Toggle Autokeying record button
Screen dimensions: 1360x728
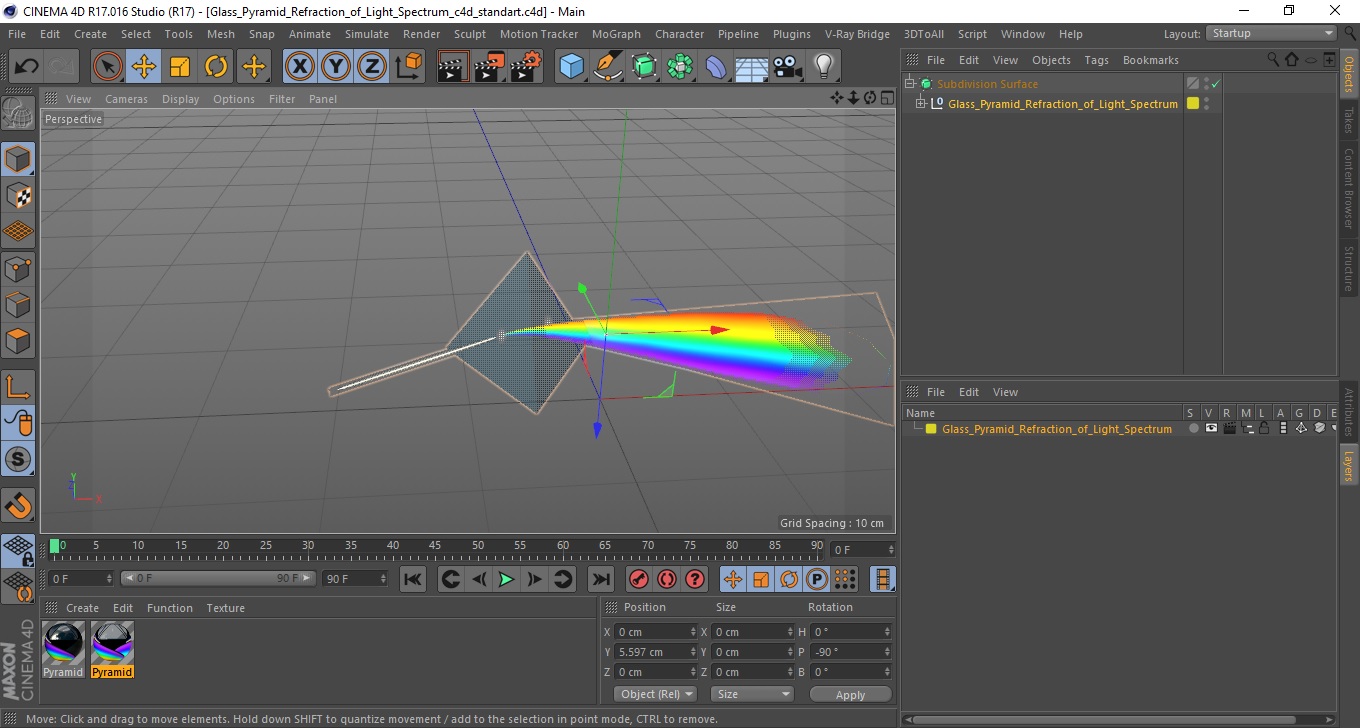click(x=667, y=579)
